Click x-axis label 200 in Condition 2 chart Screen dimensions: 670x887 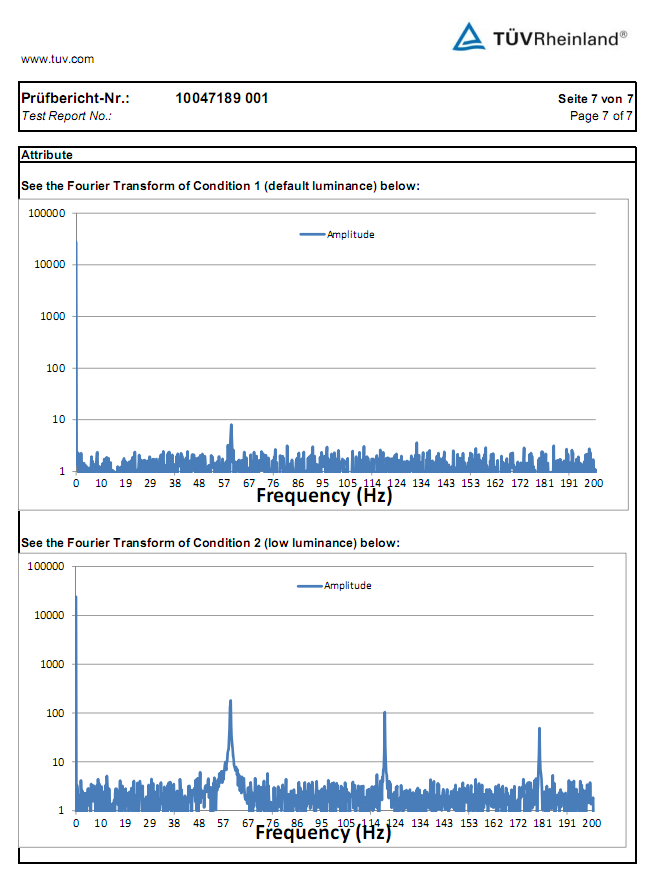click(592, 823)
